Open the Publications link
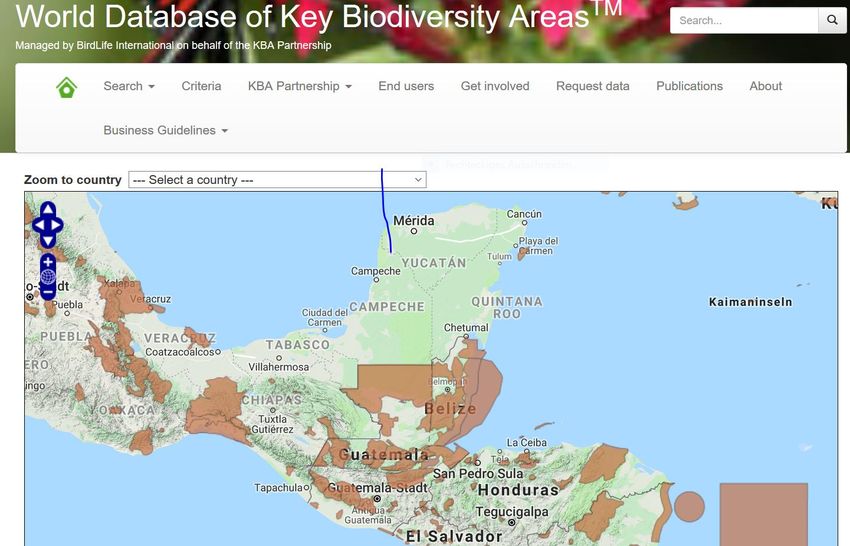The height and width of the screenshot is (546, 850). (x=689, y=86)
